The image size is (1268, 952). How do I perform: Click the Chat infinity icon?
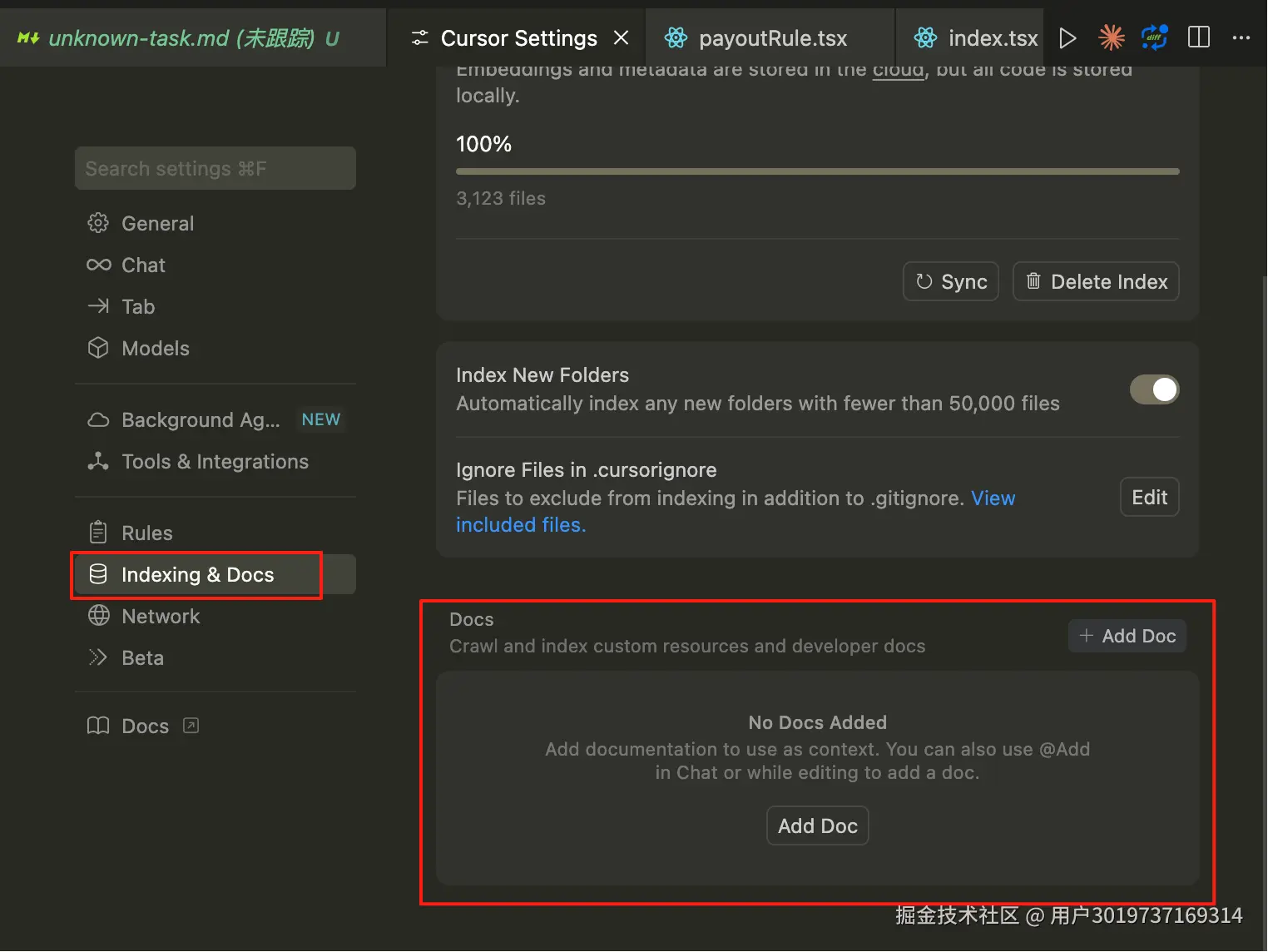98,265
